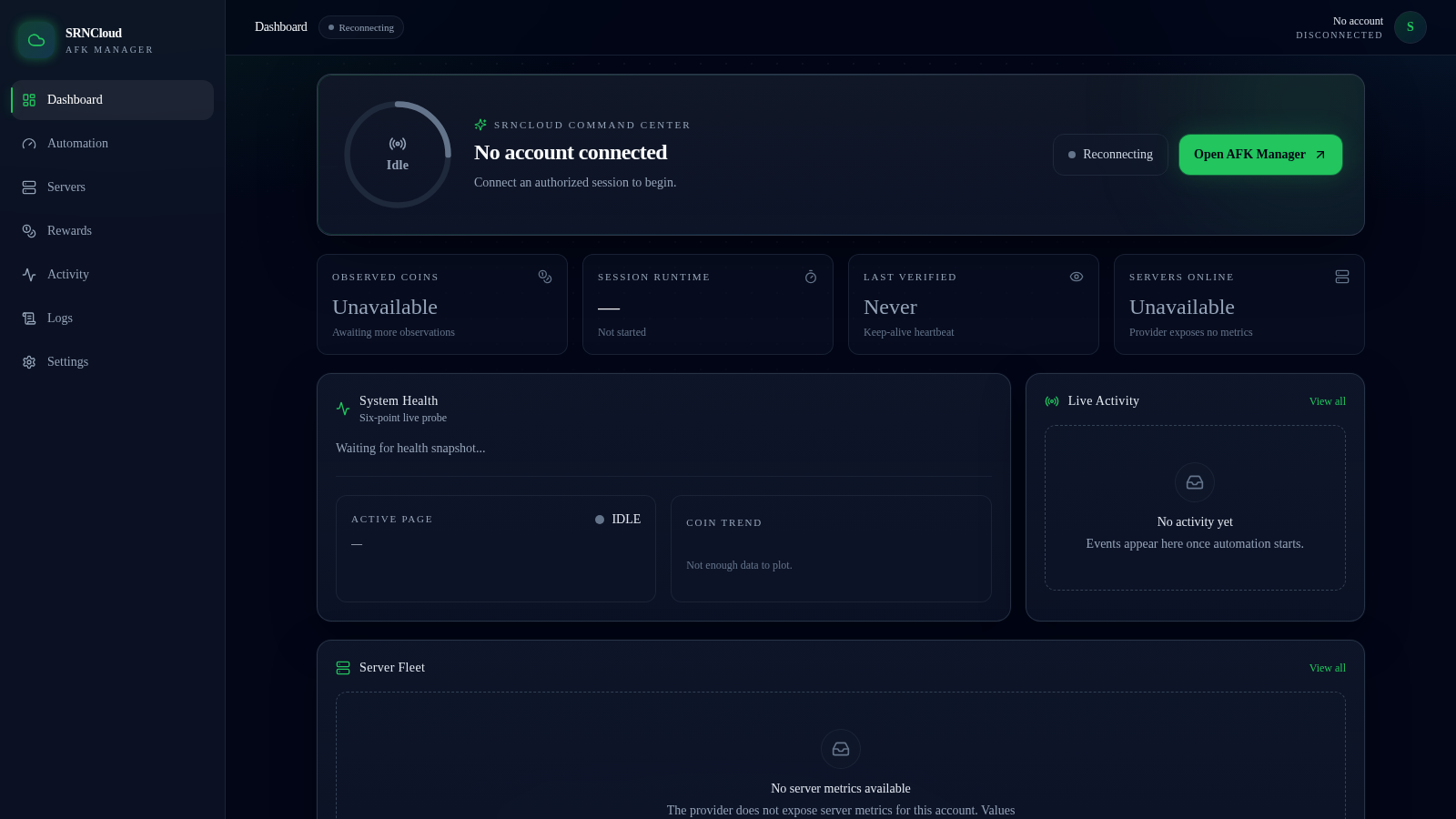
Task: Click 'No account connected' heading
Action: [x=571, y=153]
